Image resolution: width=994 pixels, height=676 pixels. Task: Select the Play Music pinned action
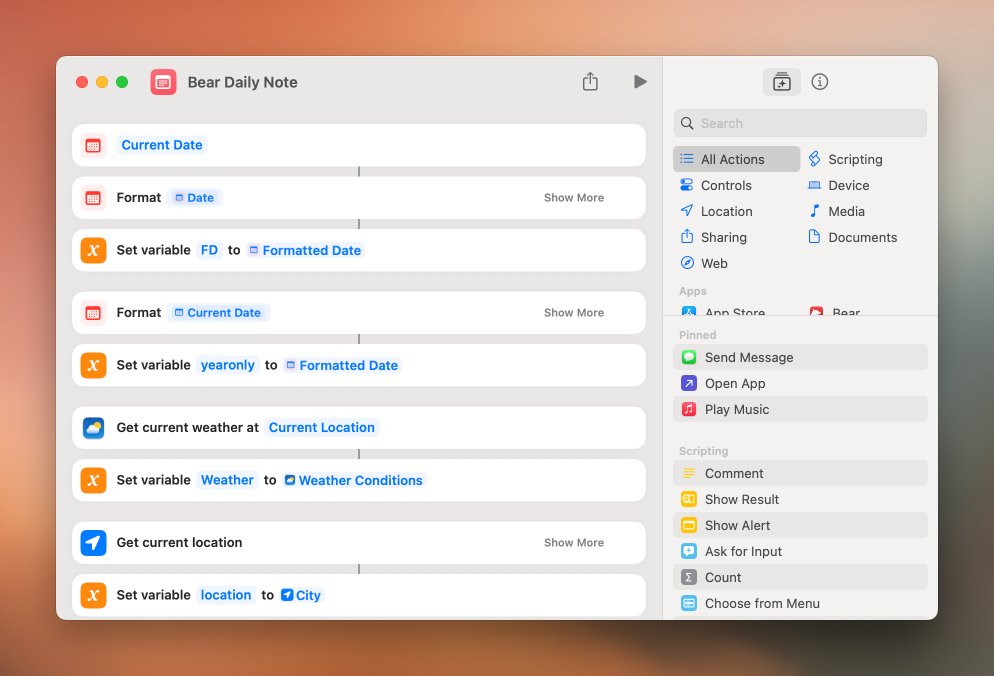800,409
